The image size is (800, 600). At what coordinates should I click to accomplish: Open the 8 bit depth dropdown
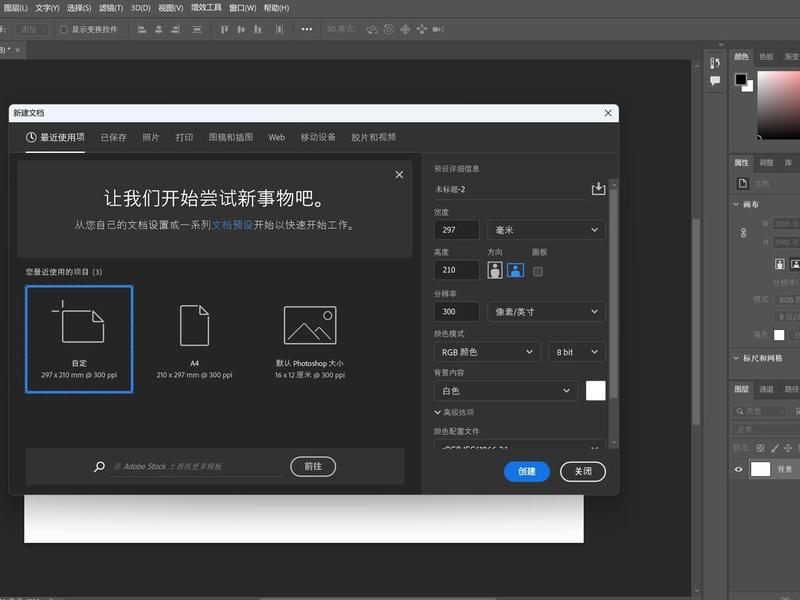click(x=577, y=352)
